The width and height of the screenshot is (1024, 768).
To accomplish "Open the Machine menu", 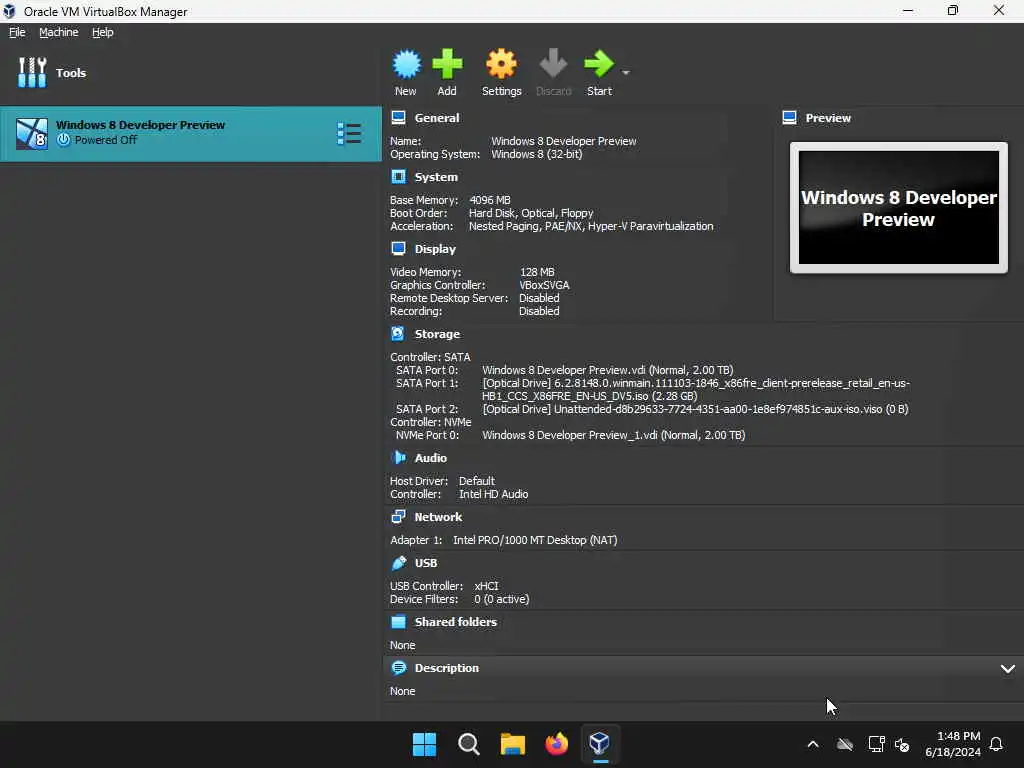I will click(x=58, y=32).
